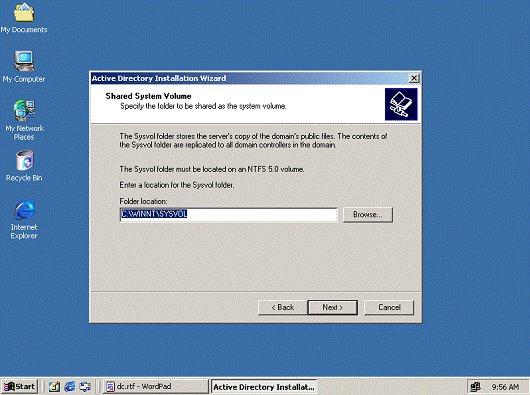Launch Internet Explorer from quick launch

pos(70,386)
